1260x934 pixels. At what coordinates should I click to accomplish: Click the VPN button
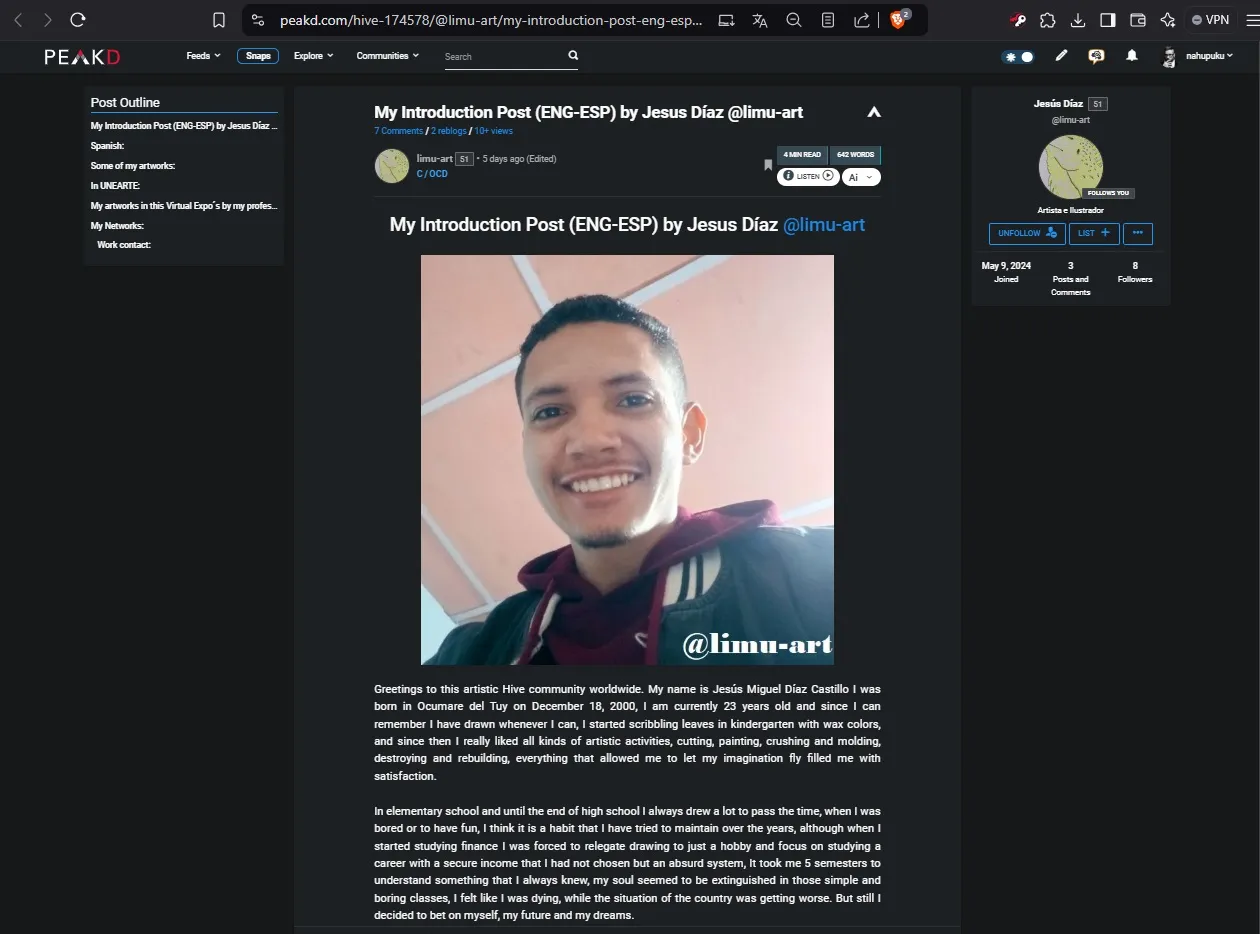[x=1210, y=20]
